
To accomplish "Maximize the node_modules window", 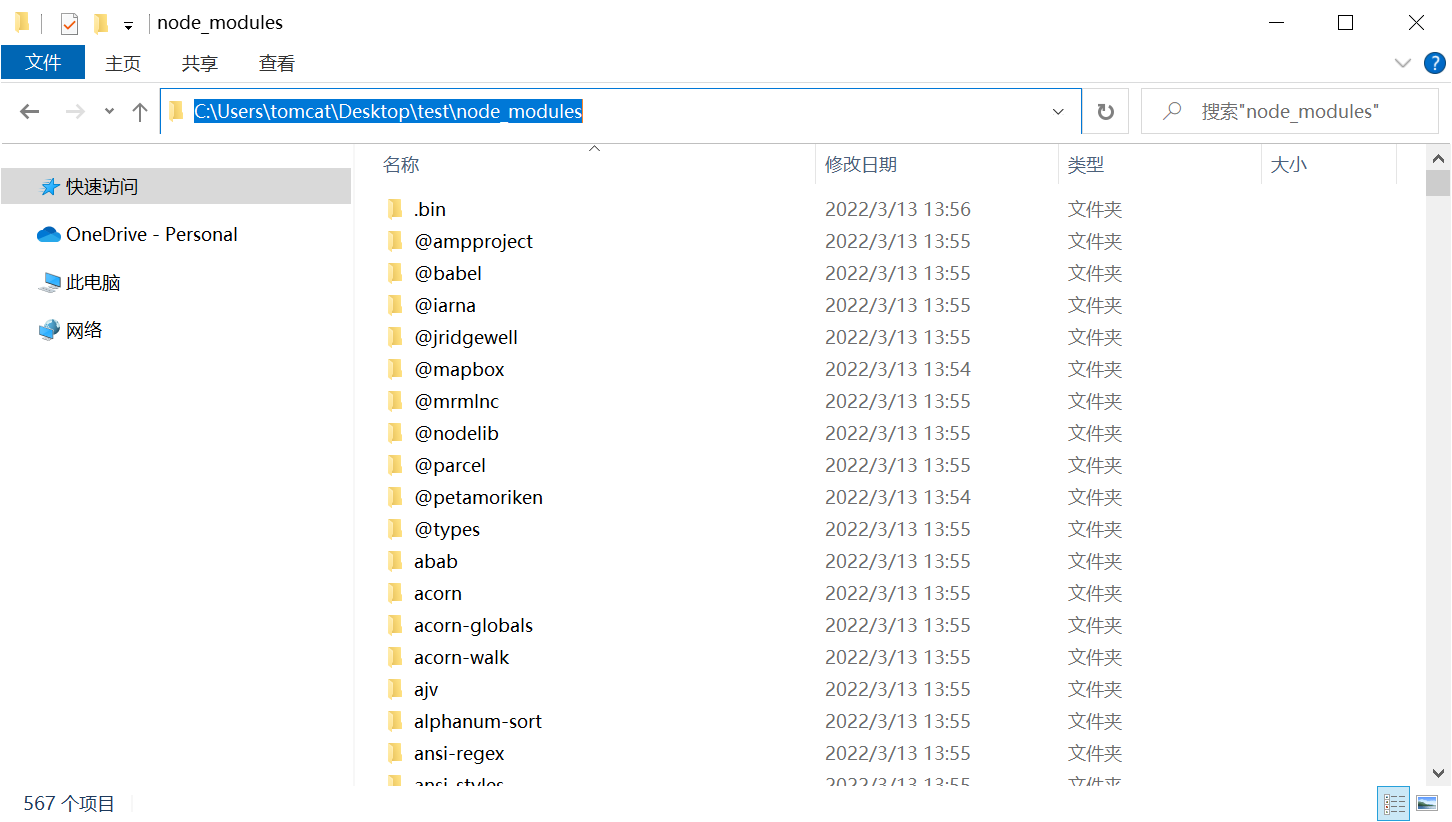I will pyautogui.click(x=1345, y=22).
